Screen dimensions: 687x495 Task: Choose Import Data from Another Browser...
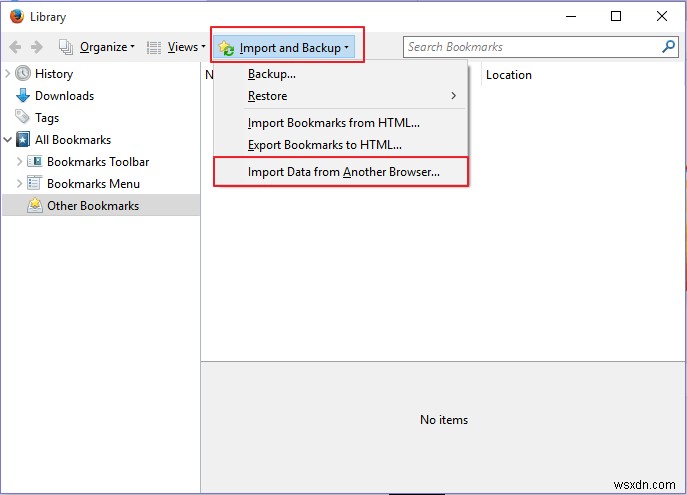coord(341,172)
